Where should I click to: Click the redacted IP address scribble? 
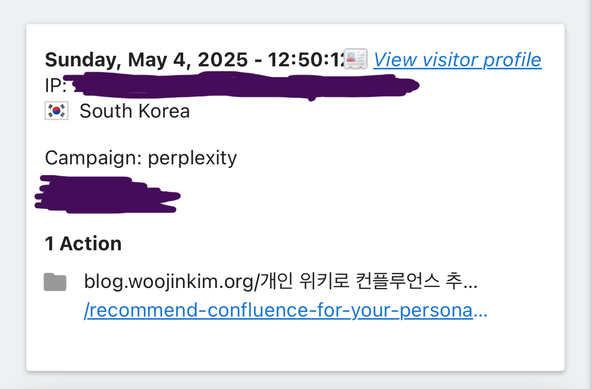[242, 86]
